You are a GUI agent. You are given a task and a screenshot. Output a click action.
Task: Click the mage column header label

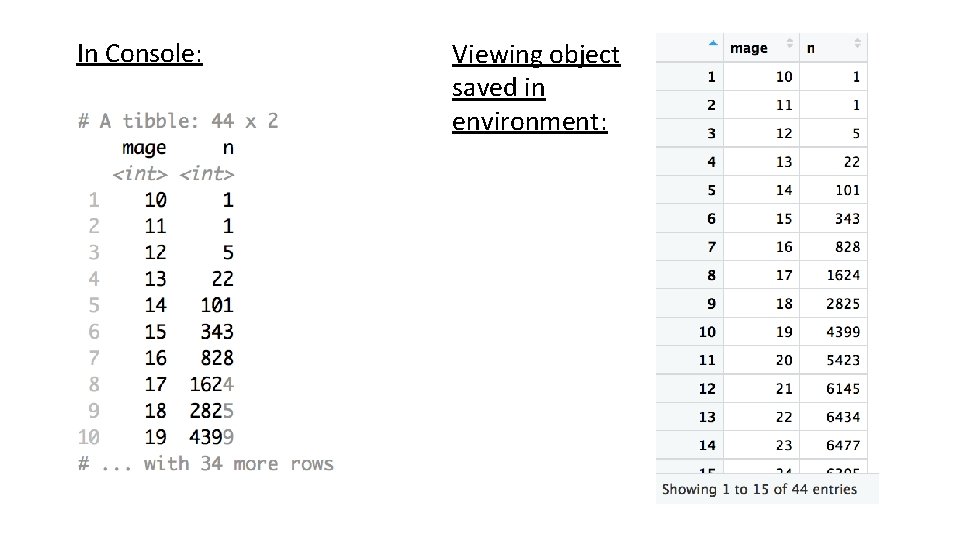pyautogui.click(x=749, y=48)
